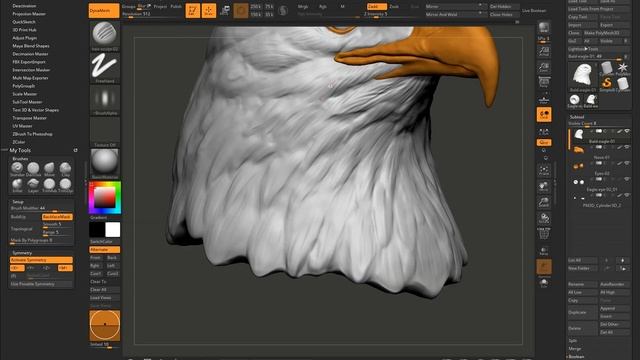The image size is (640, 360).
Task: Open the brush alpha picker
Action: [105, 100]
